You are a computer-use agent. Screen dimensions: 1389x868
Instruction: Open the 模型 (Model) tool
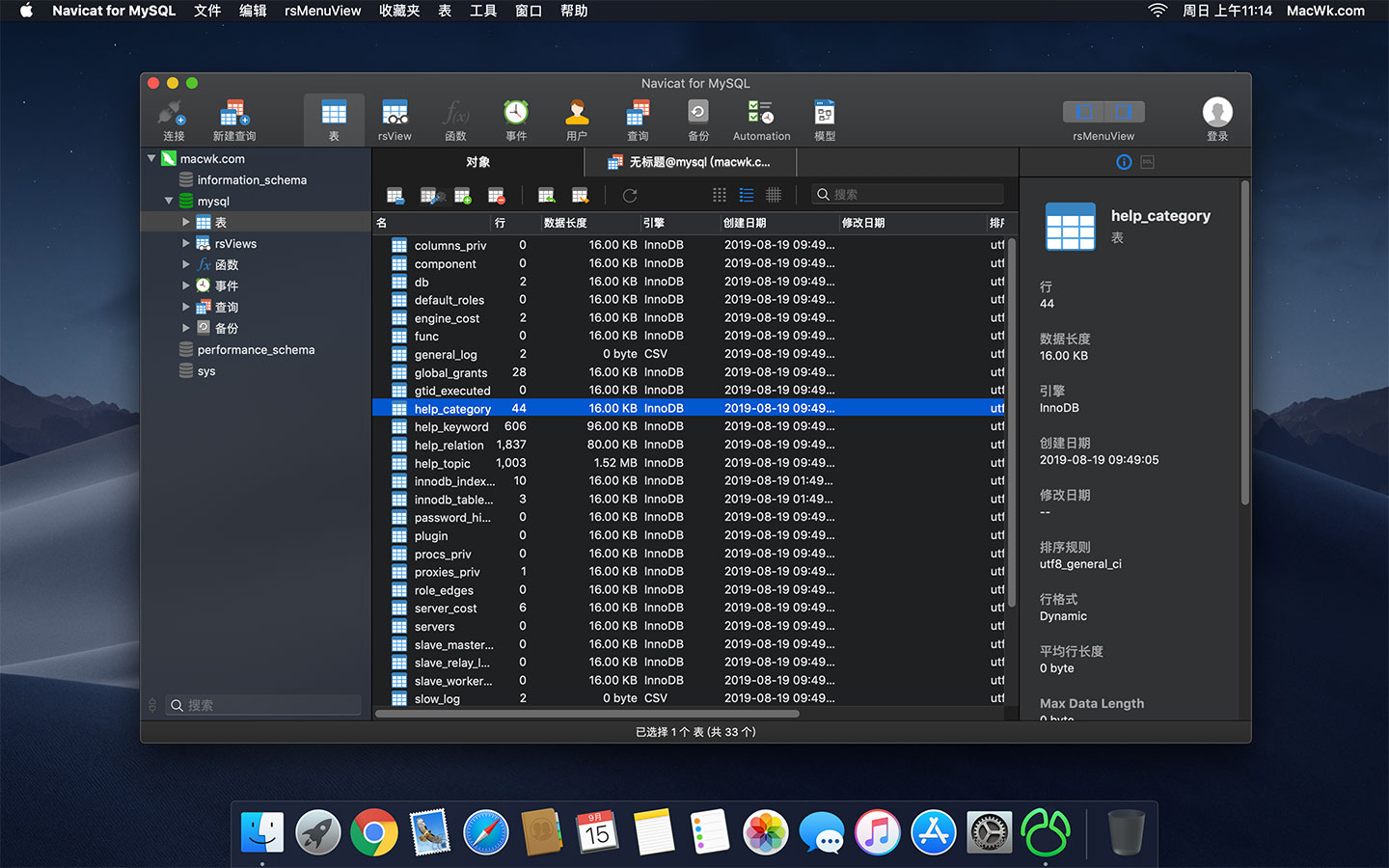823,118
